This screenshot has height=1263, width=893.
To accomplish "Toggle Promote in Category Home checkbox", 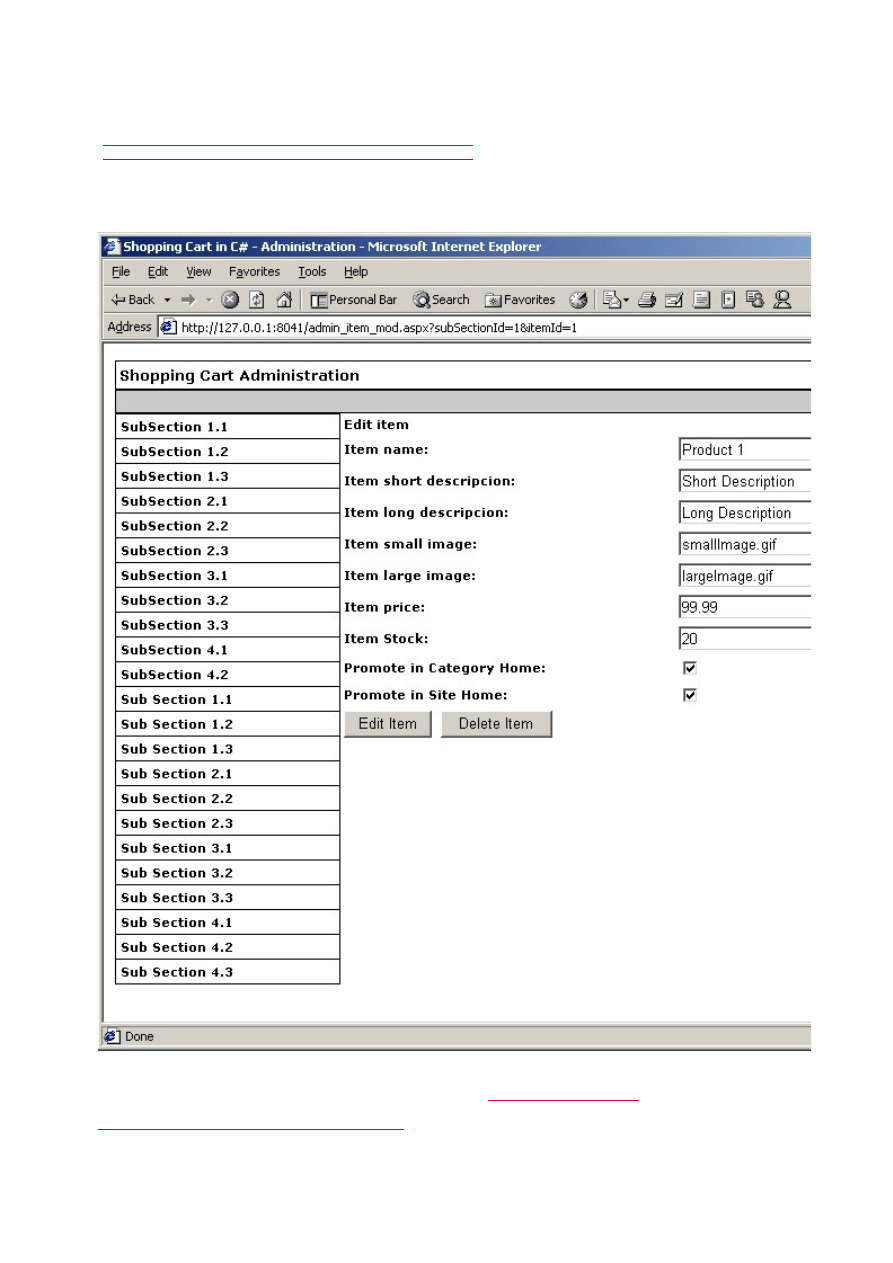I will click(x=690, y=668).
